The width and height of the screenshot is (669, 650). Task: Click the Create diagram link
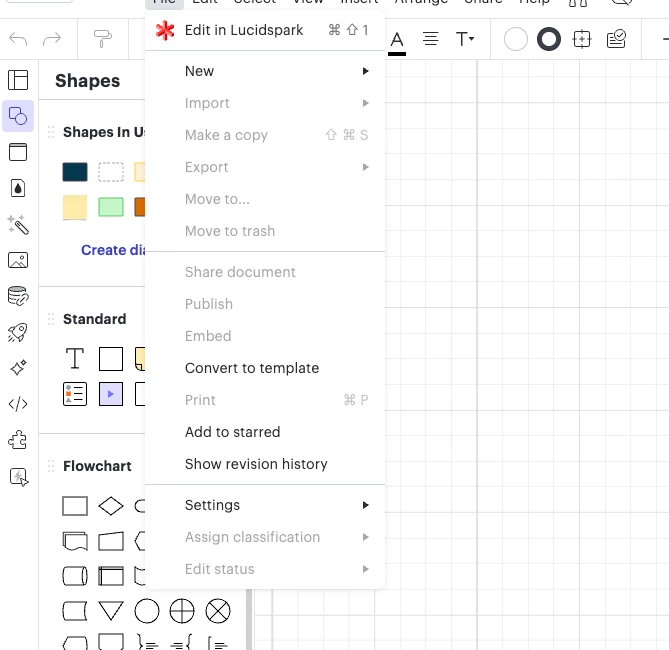point(113,250)
